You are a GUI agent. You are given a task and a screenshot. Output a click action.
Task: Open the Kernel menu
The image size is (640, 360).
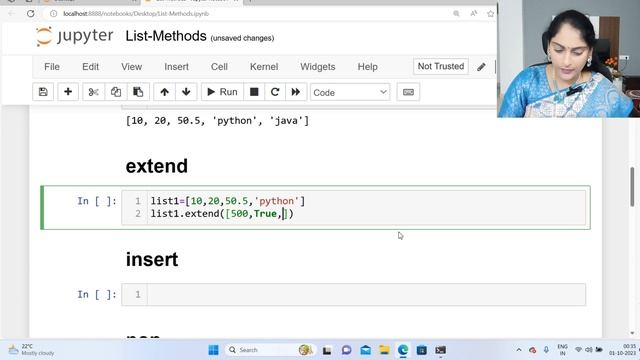[x=264, y=67]
